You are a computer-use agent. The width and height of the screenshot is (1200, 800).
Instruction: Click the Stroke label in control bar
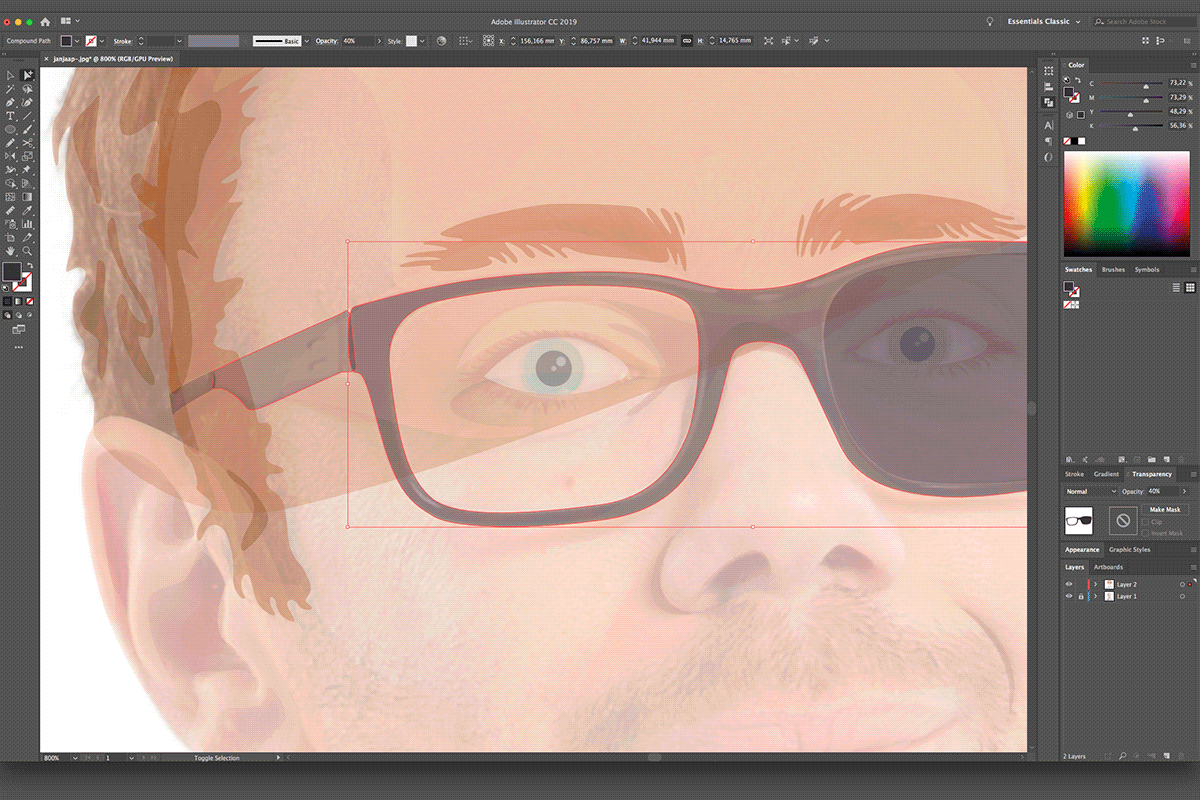pyautogui.click(x=123, y=40)
